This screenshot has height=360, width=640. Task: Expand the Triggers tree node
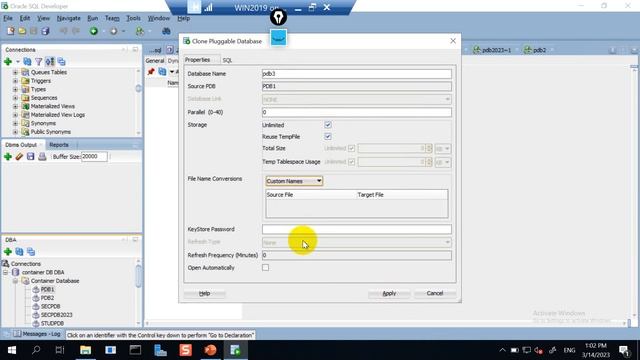point(15,81)
